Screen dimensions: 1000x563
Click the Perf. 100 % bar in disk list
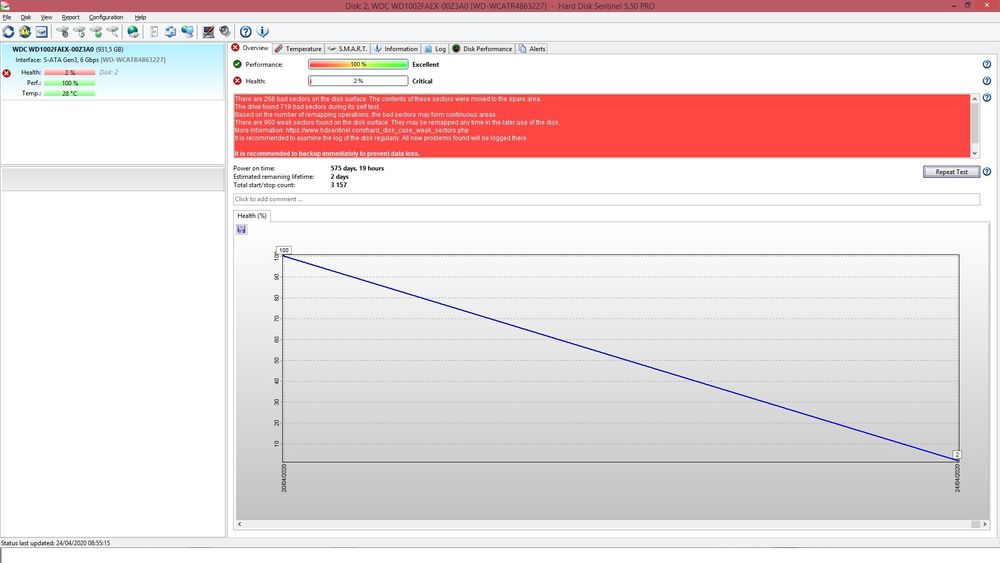70,83
